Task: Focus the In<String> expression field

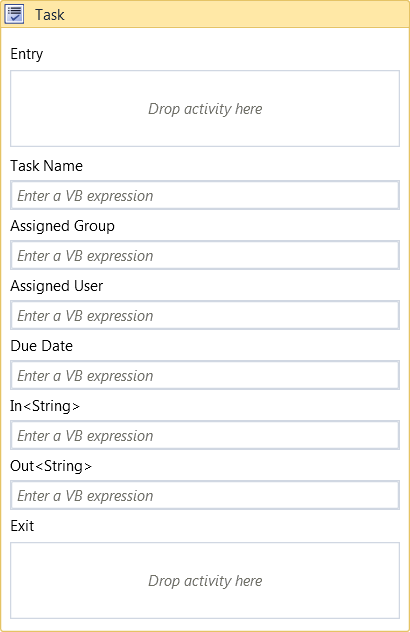Action: tap(205, 435)
